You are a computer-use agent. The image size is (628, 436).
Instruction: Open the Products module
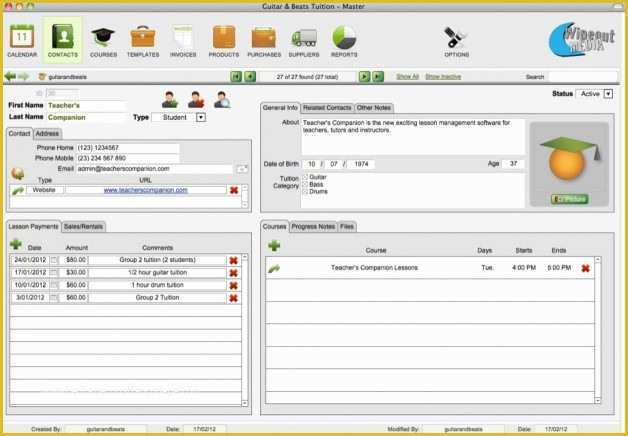(x=224, y=41)
